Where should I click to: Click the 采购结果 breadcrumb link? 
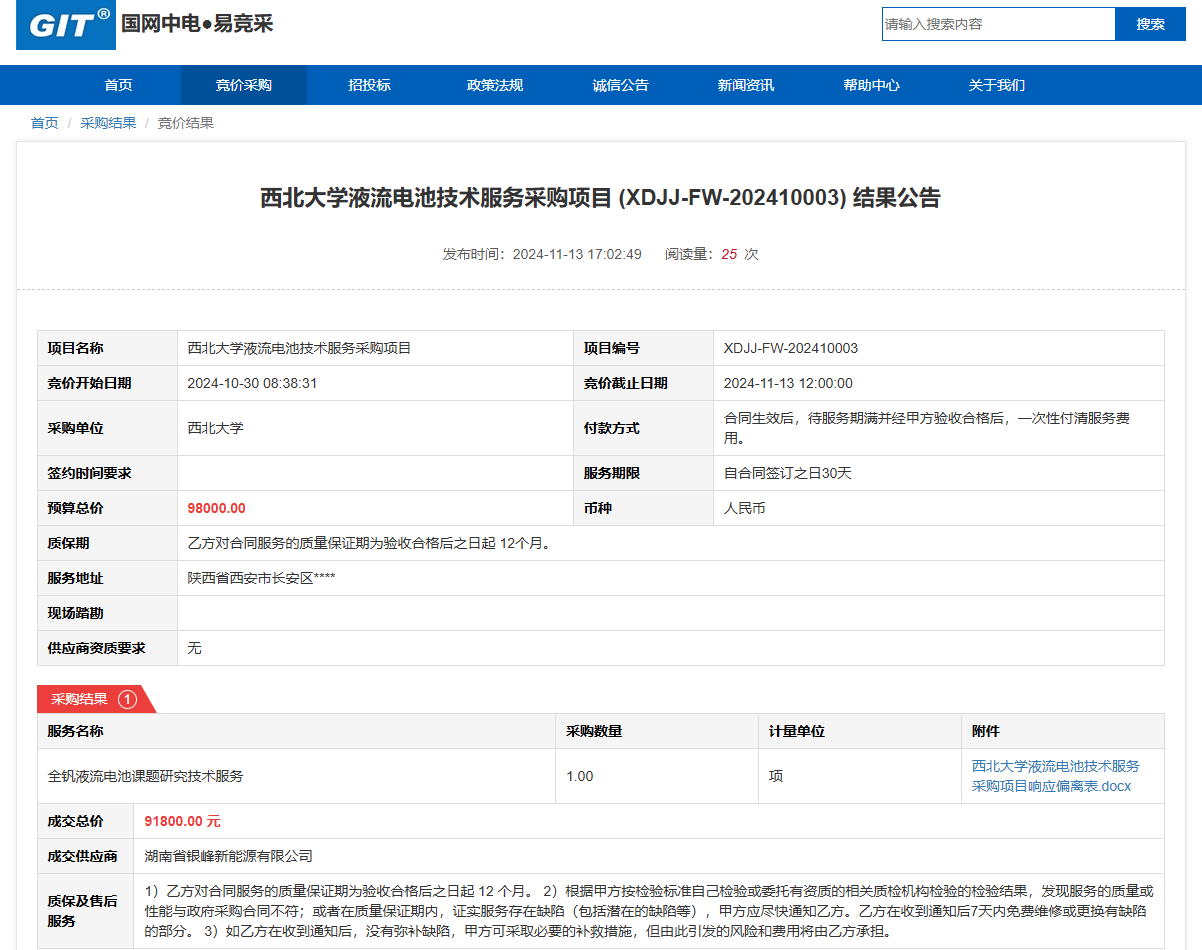click(x=108, y=123)
